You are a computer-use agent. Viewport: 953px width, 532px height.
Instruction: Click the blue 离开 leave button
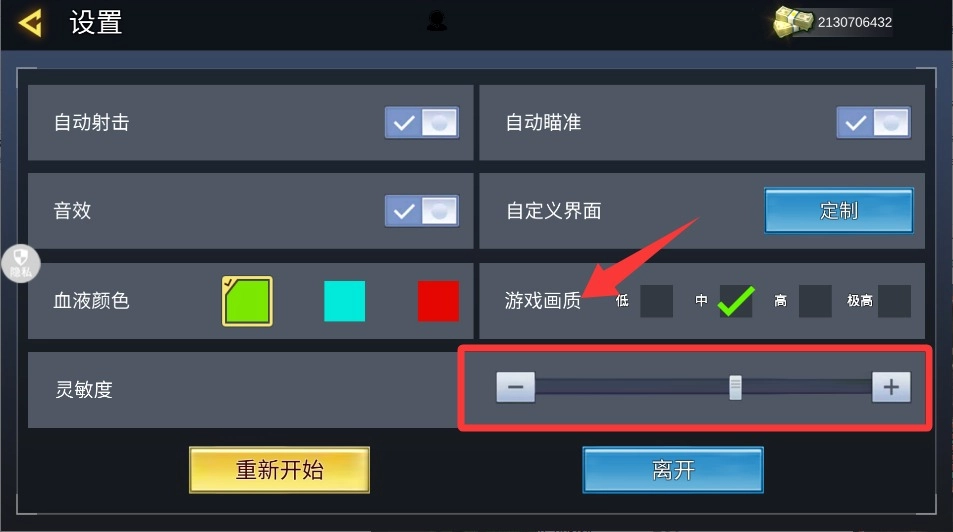673,470
